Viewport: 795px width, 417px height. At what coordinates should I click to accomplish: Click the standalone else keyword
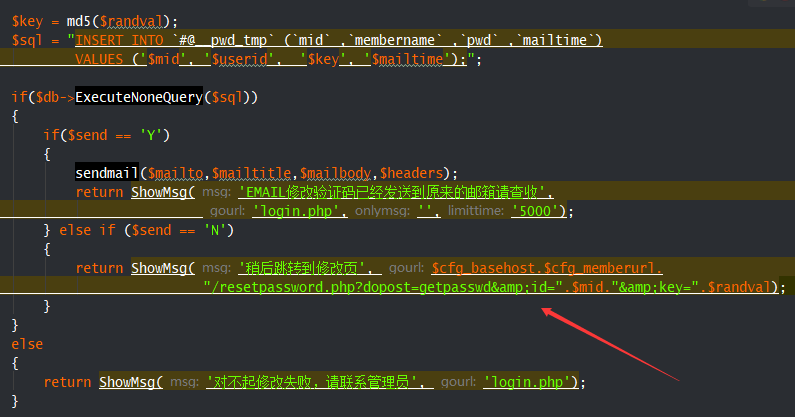click(27, 344)
